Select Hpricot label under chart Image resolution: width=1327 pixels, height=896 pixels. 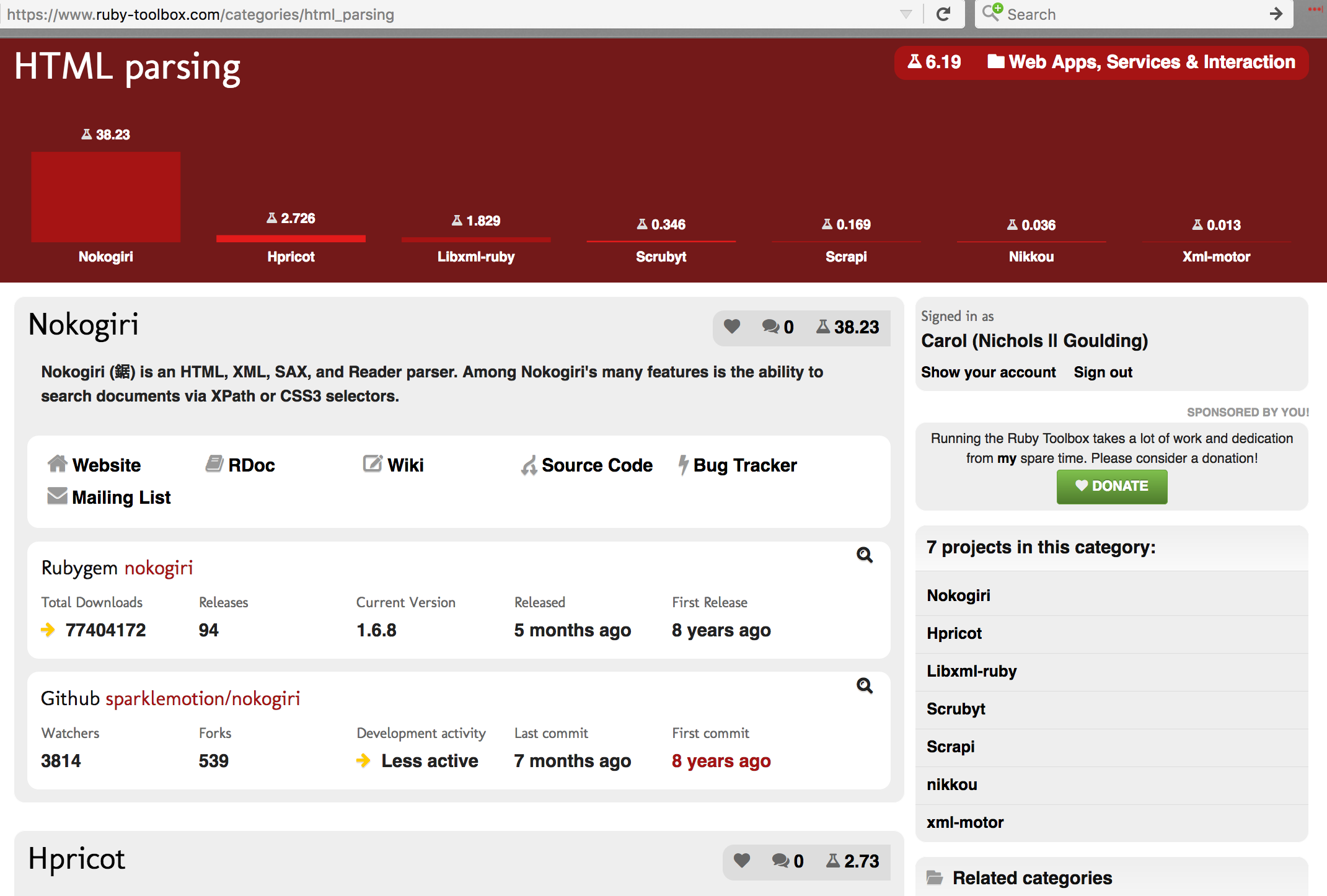click(x=291, y=257)
